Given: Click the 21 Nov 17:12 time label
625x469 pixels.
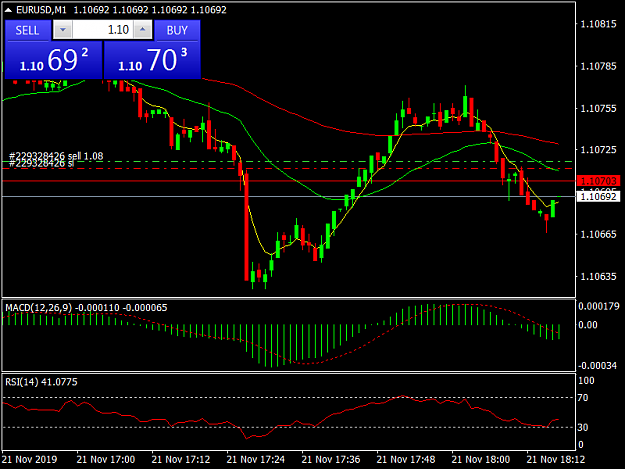Looking at the screenshot, I should [x=181, y=459].
